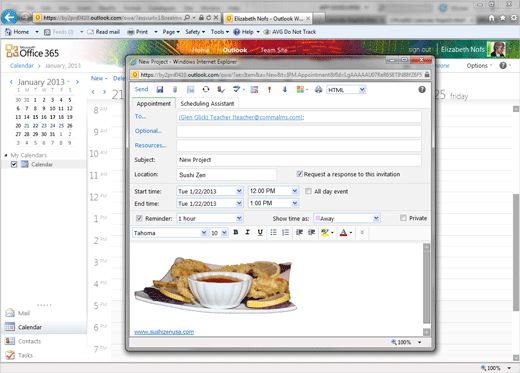Print the appointment using the printer icon
The height and width of the screenshot is (373, 520).
pos(318,89)
